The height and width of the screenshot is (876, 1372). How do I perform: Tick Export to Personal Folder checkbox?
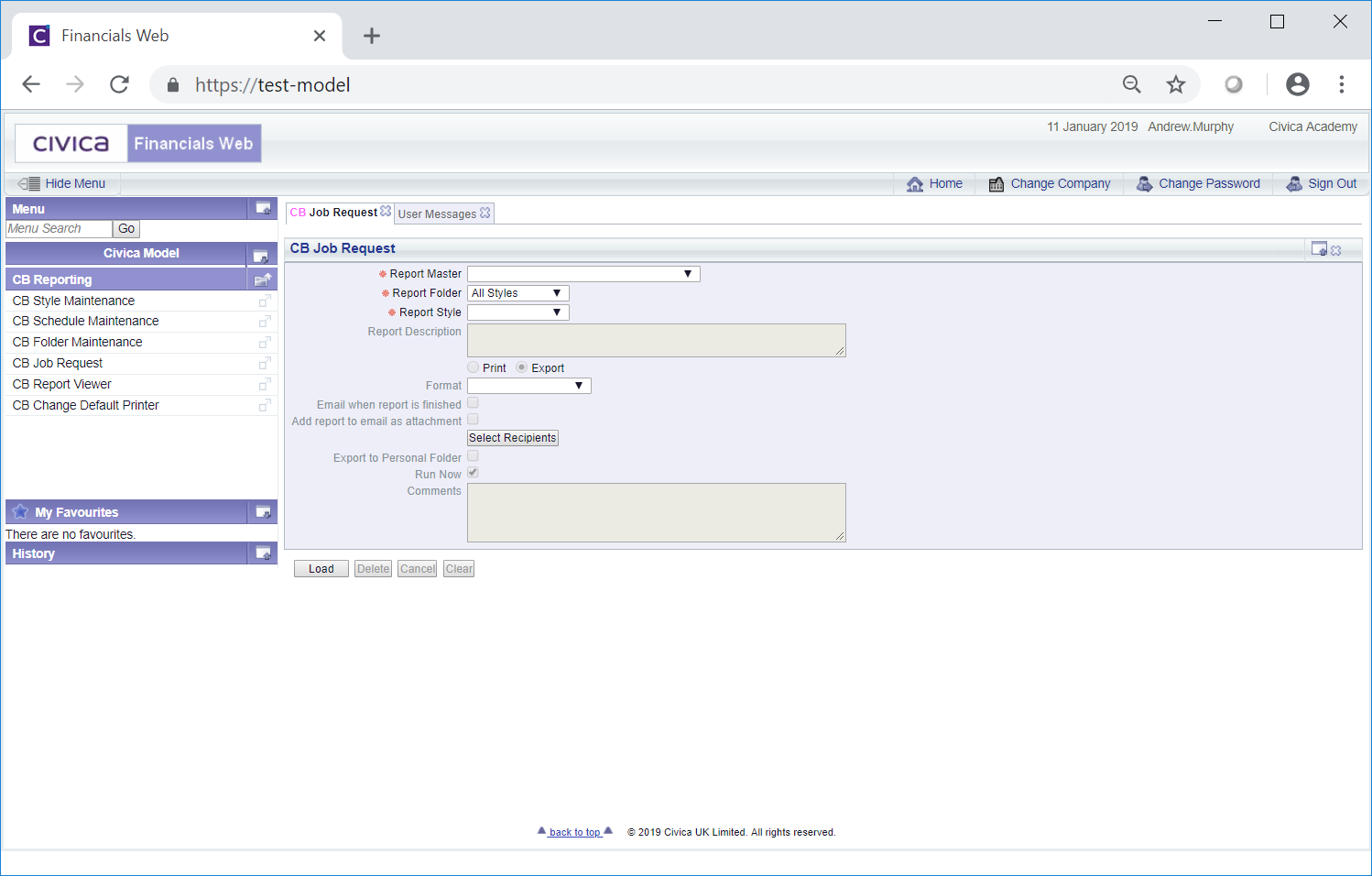click(474, 456)
